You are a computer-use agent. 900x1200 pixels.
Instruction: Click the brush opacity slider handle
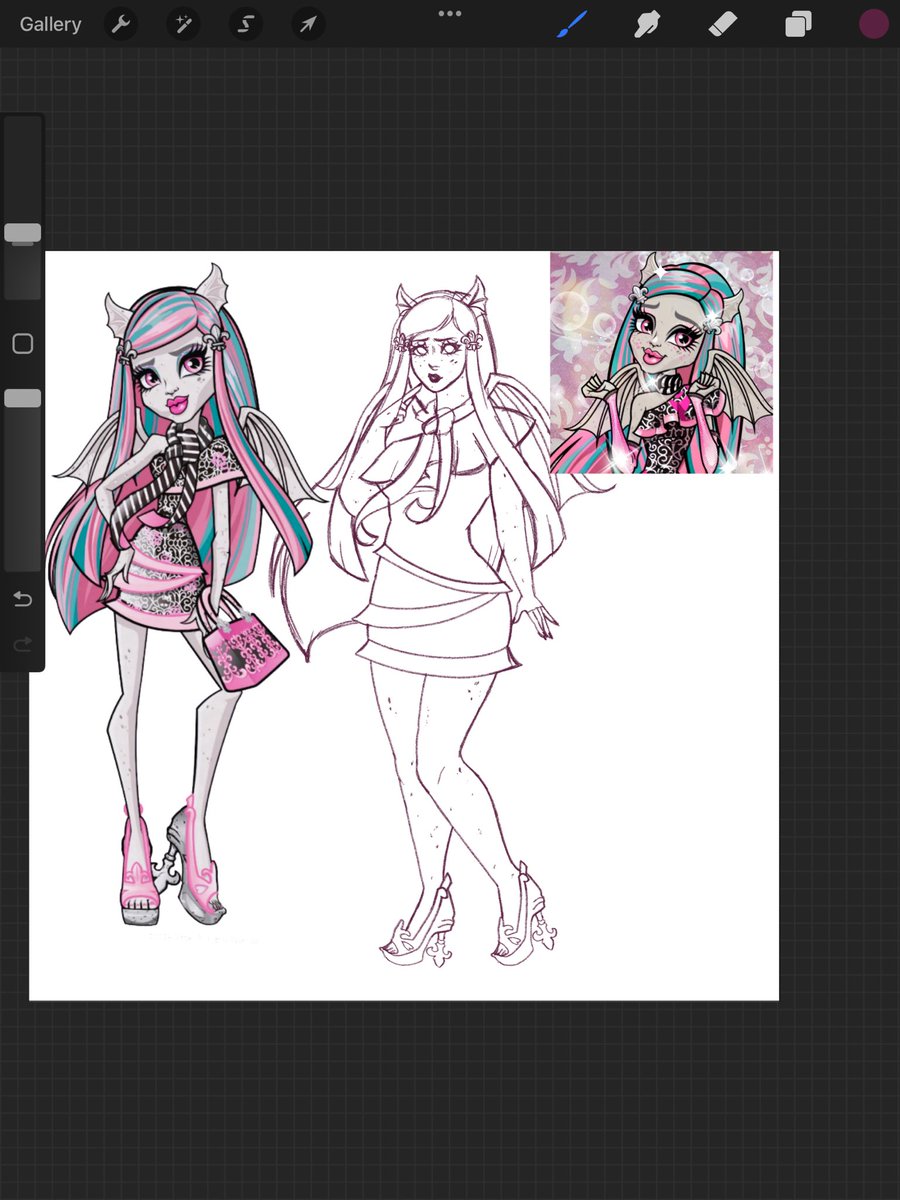tap(22, 398)
